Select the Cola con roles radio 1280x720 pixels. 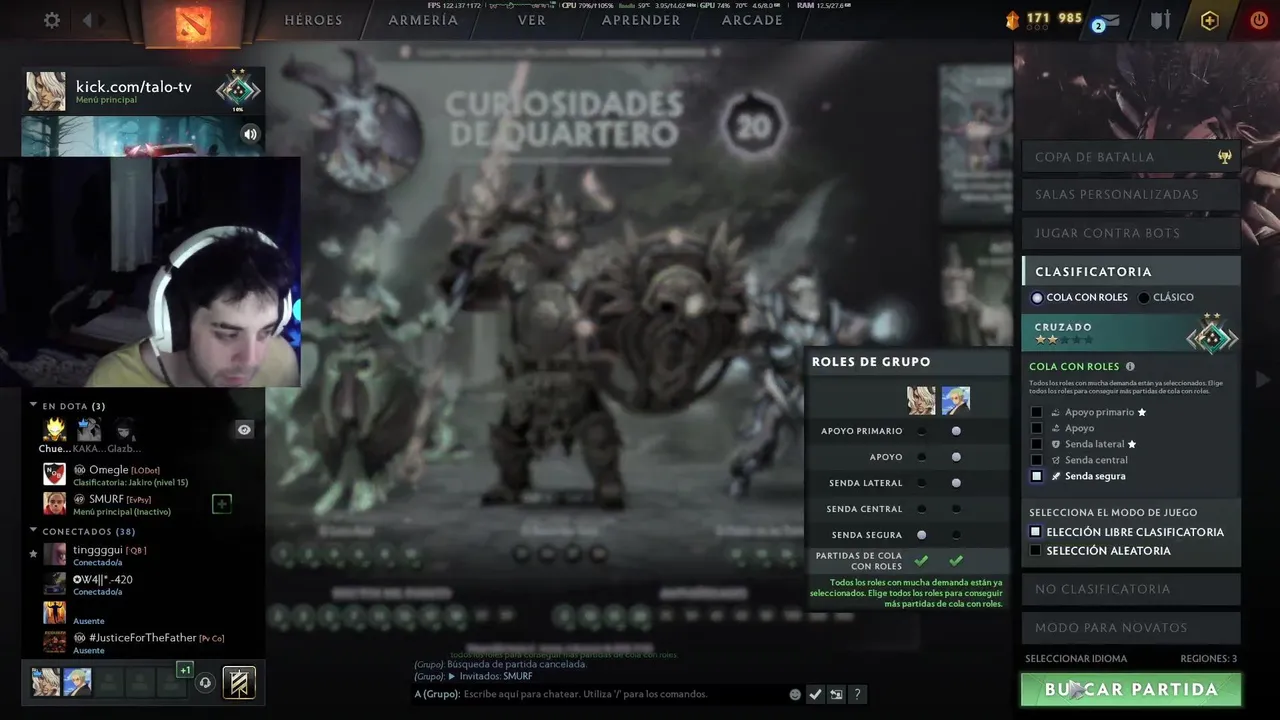tap(1037, 297)
